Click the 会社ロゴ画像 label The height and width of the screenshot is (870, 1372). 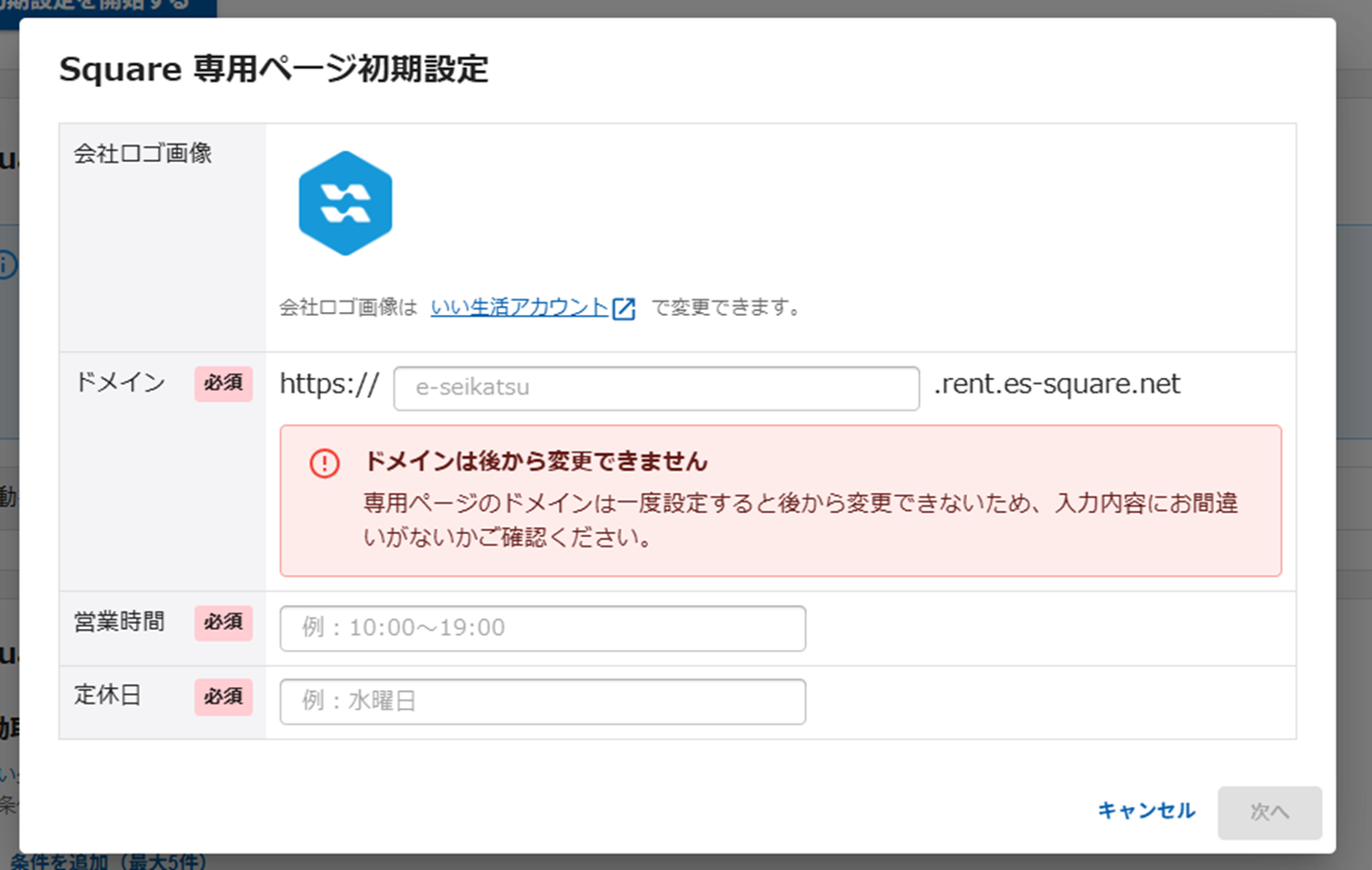(143, 153)
